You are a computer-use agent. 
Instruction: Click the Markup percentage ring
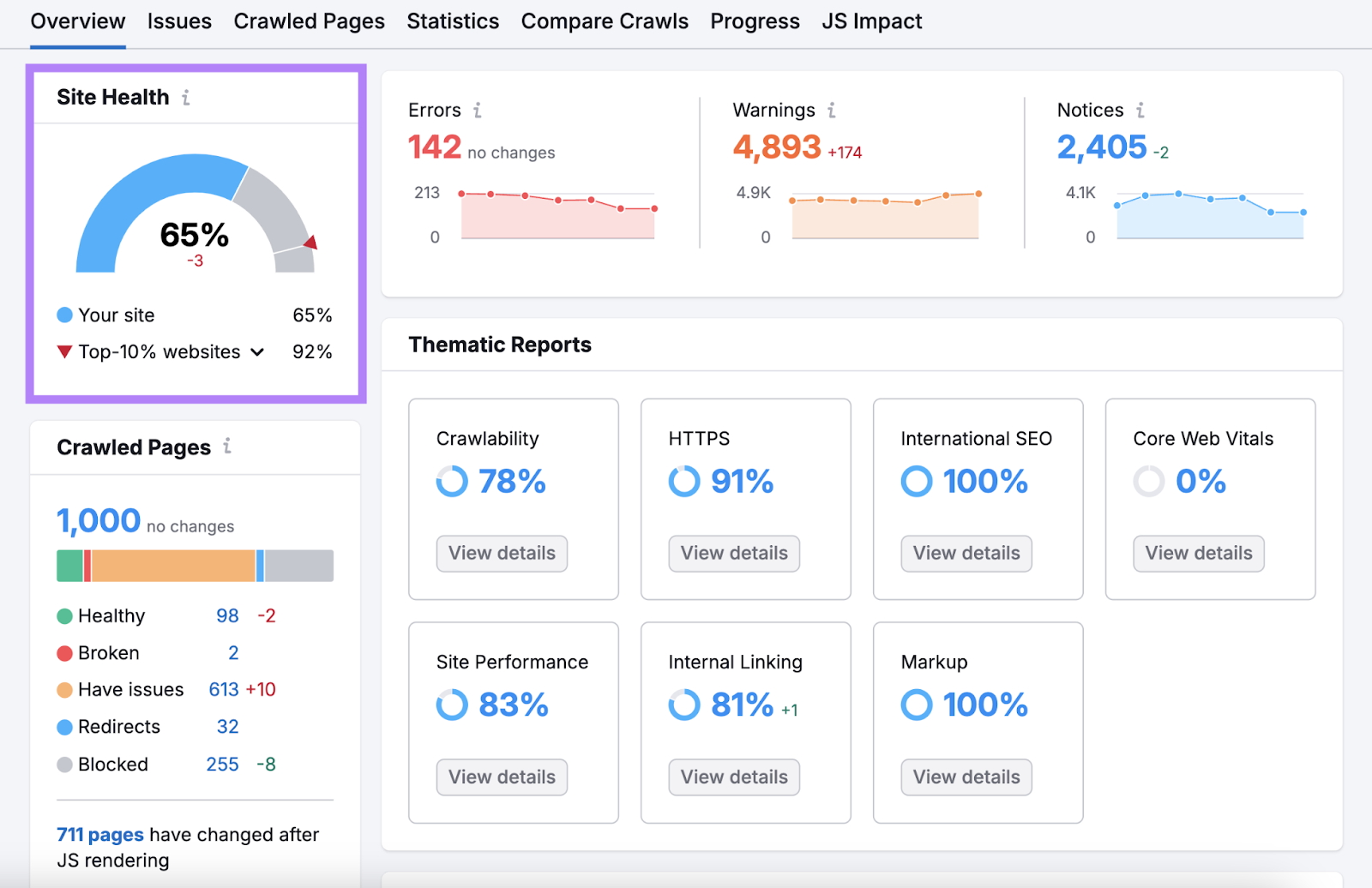[916, 705]
